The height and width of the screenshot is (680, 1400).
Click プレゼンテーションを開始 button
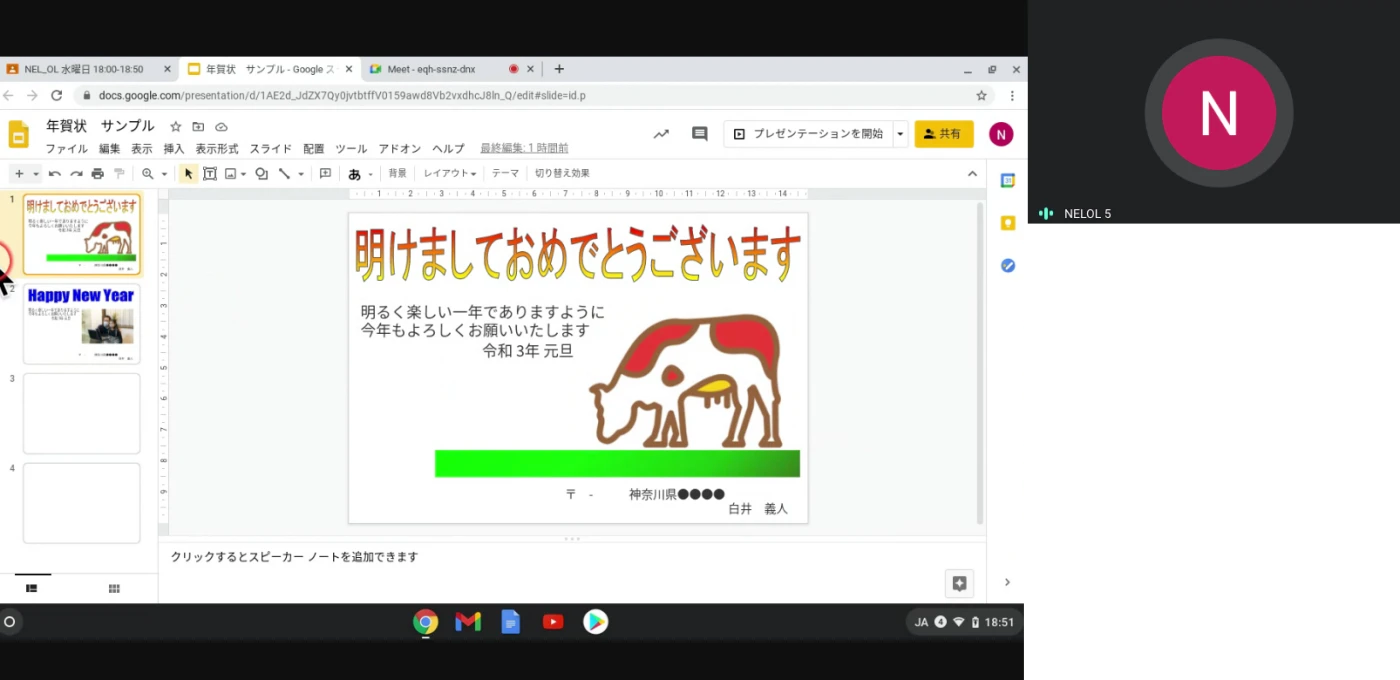pyautogui.click(x=808, y=134)
